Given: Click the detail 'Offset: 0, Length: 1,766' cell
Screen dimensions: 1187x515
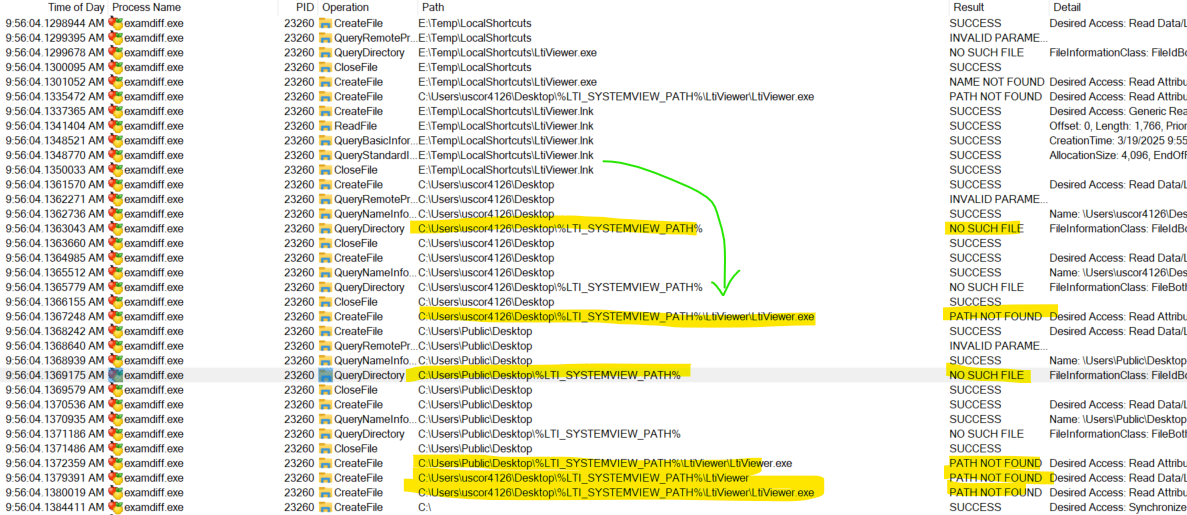Looking at the screenshot, I should point(1117,126).
